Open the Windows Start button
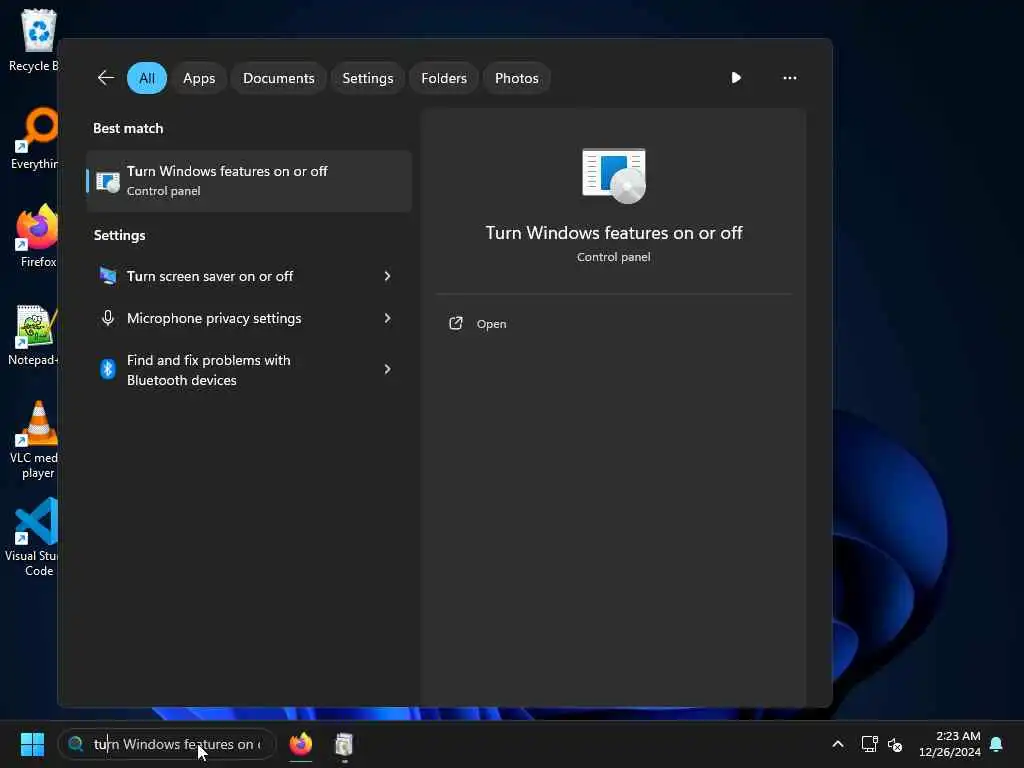1024x768 pixels. 32,744
